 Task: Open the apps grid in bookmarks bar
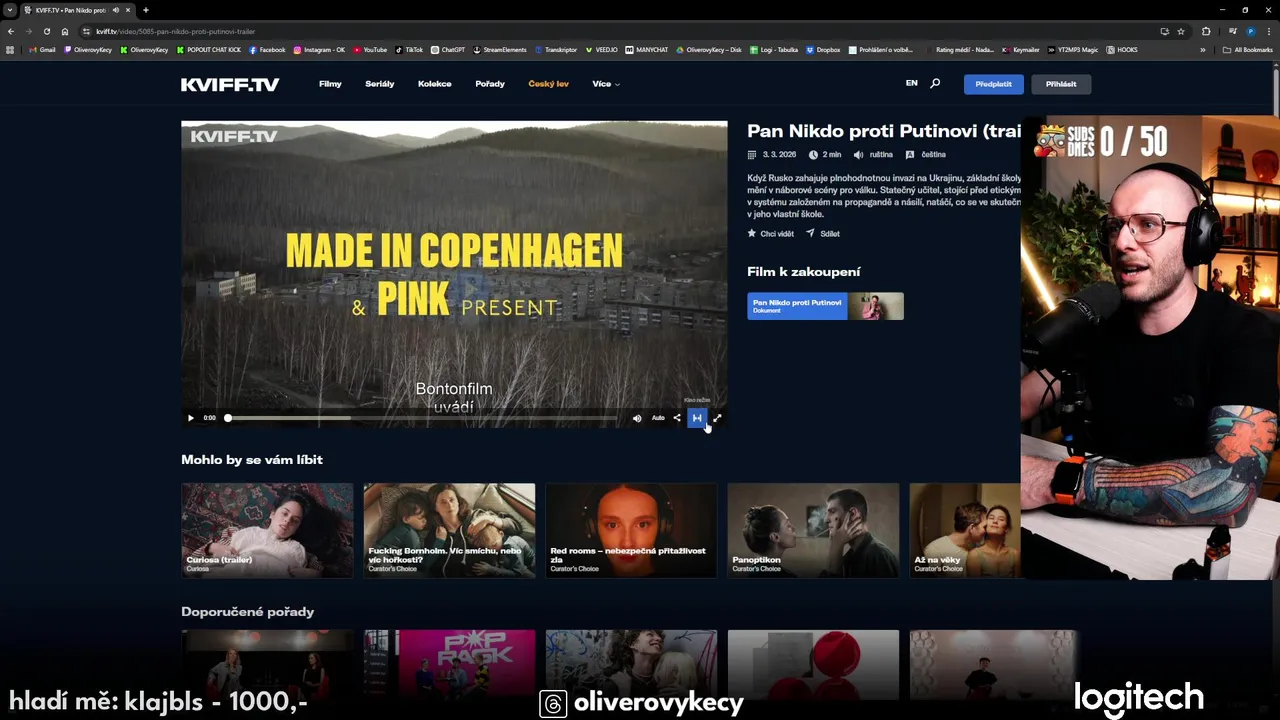click(10, 49)
